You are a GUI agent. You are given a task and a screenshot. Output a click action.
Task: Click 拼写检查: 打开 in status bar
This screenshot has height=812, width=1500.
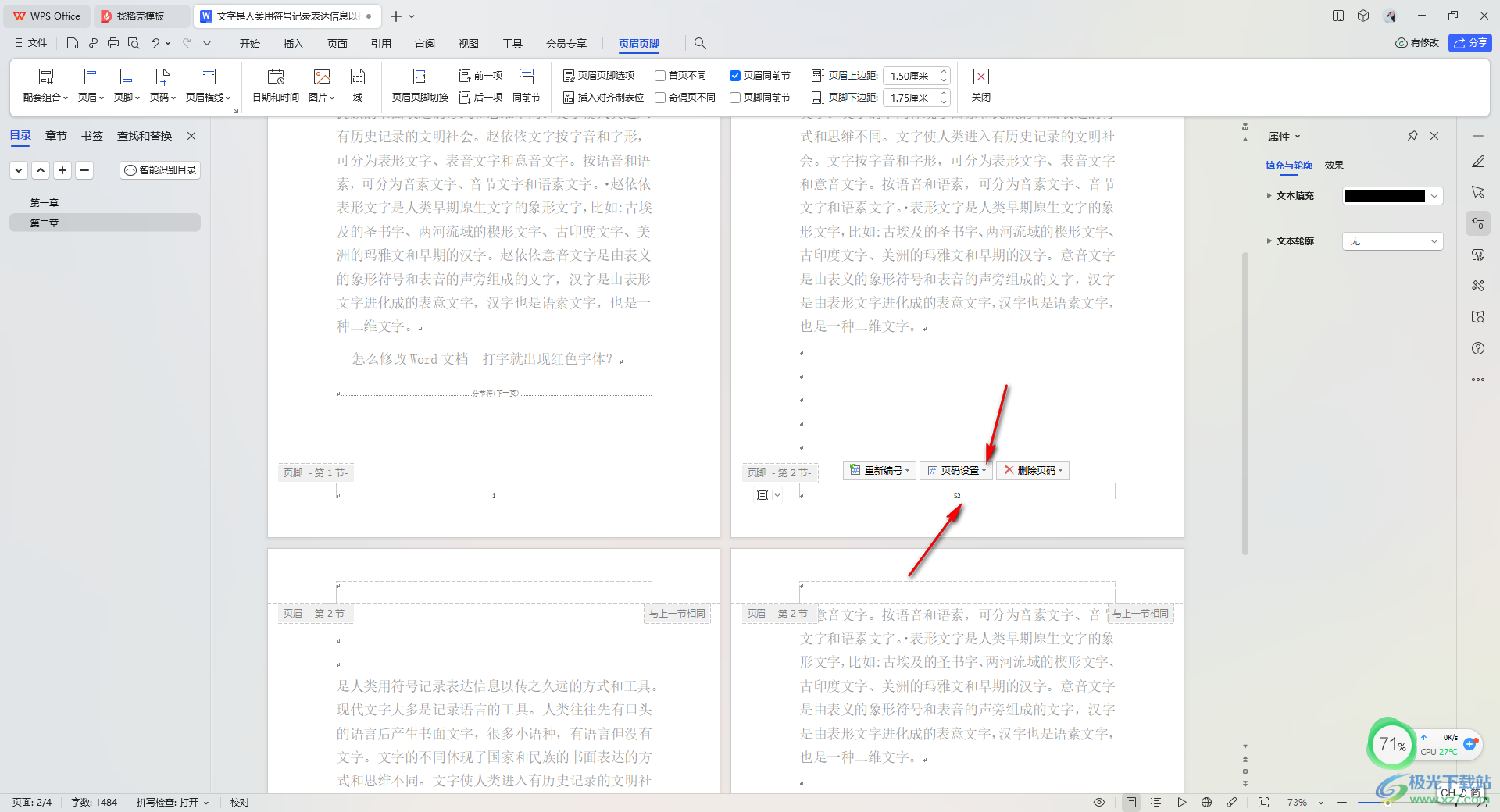[172, 802]
